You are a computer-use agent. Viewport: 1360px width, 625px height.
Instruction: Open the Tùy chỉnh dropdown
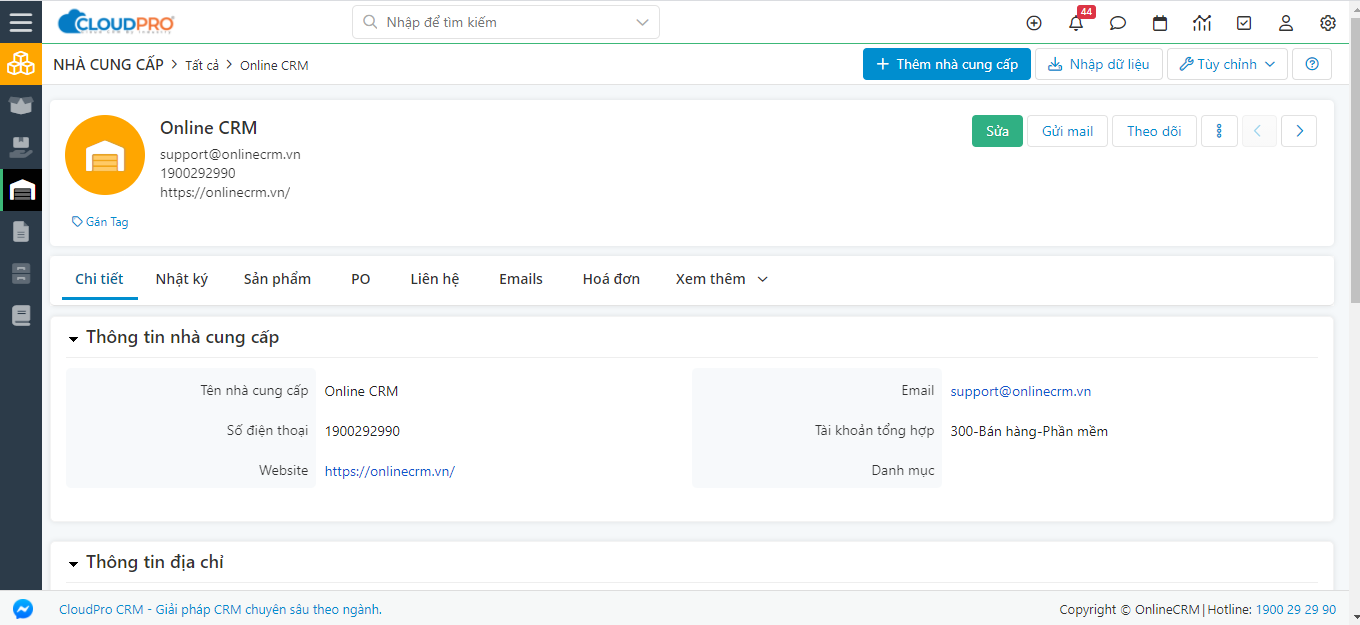point(1227,64)
